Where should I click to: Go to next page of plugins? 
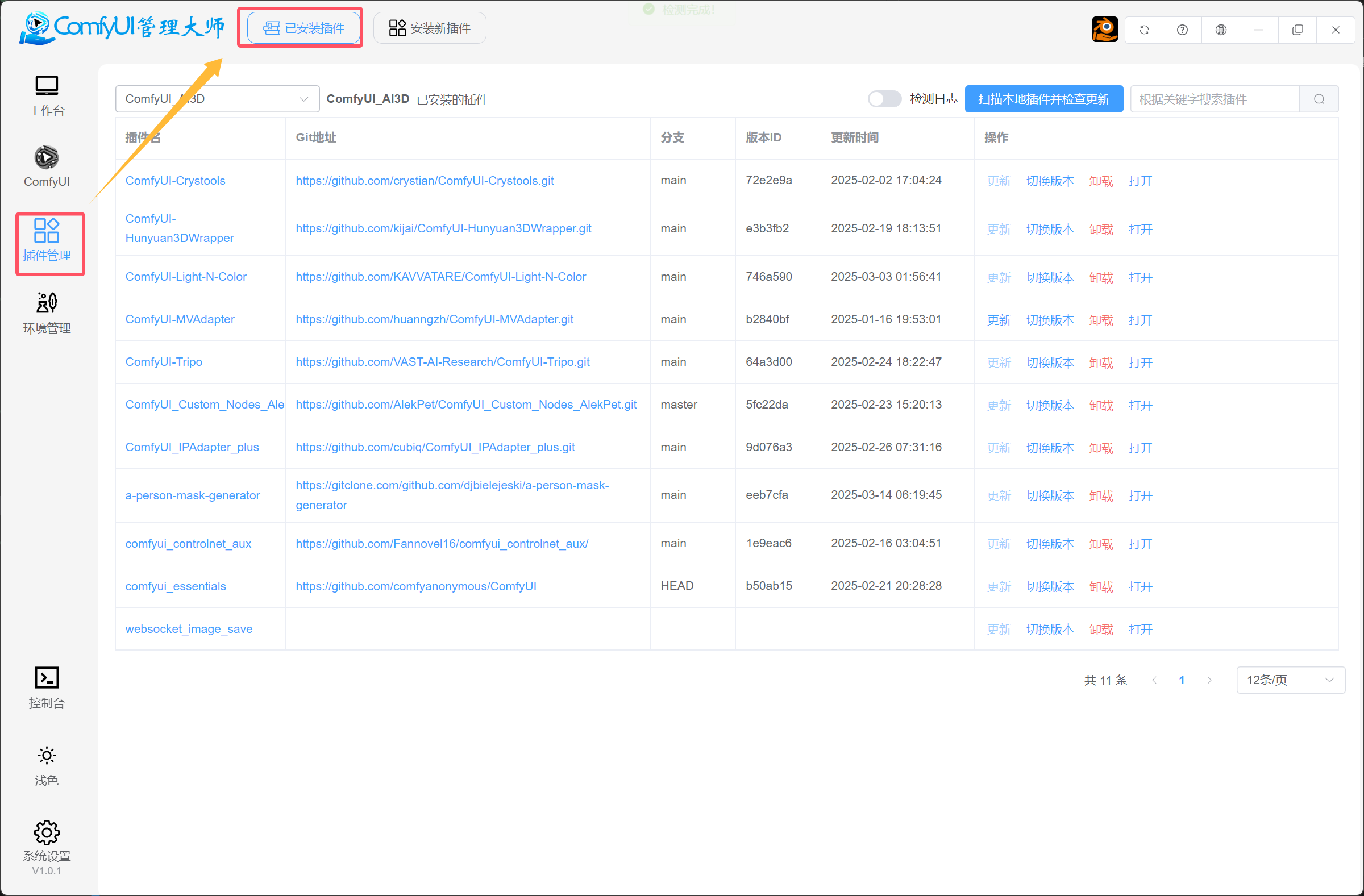click(1209, 680)
